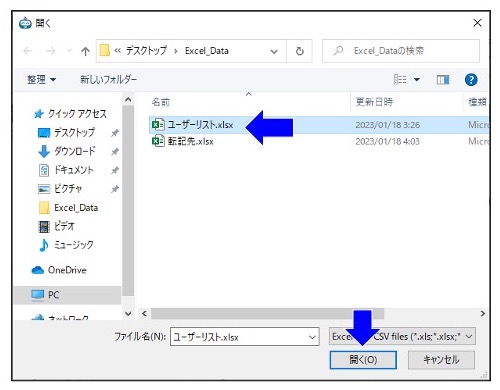Click the Excel icon of 転記先.xlsx
Image resolution: width=500 pixels, height=390 pixels.
(158, 141)
